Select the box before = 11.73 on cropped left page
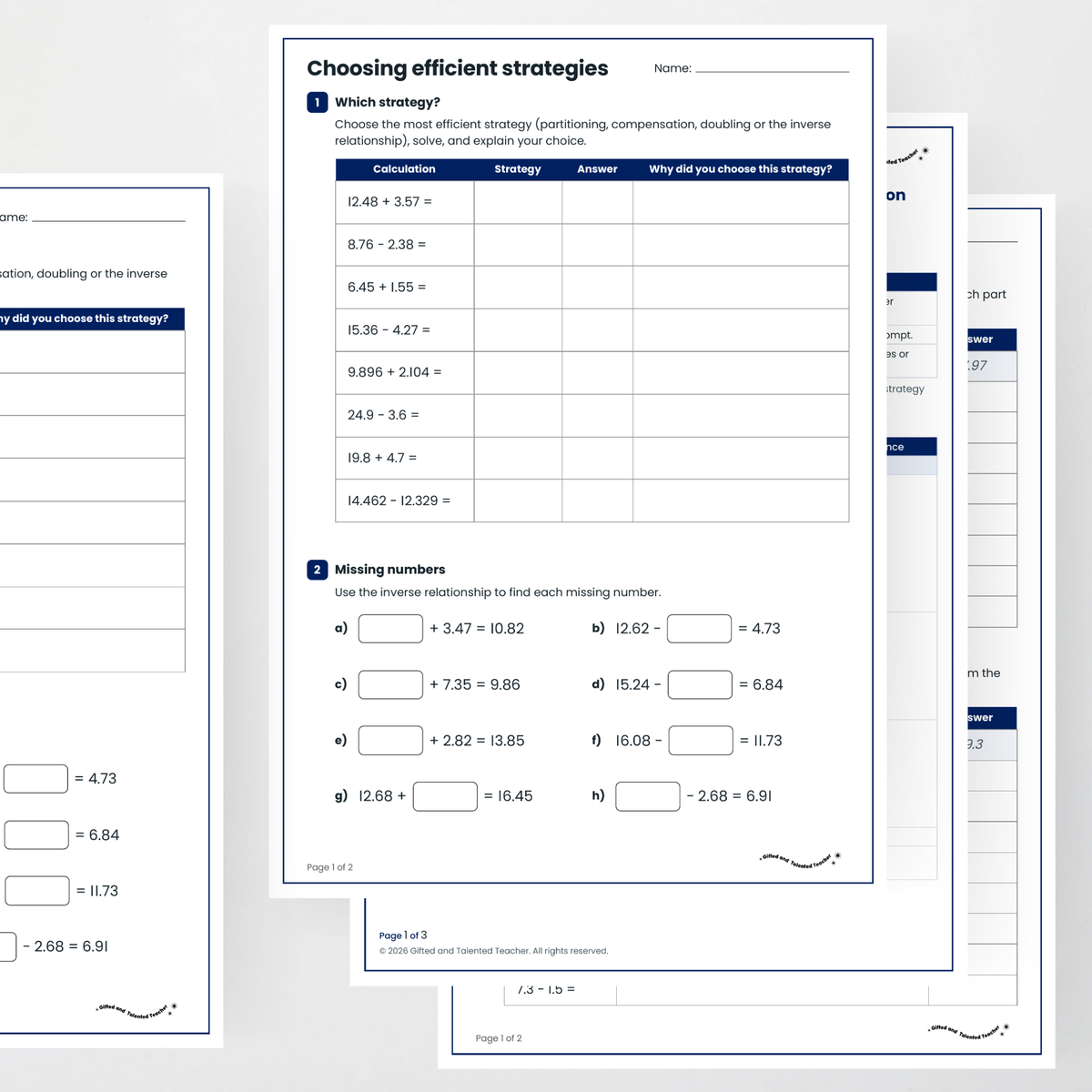Image resolution: width=1092 pixels, height=1092 pixels. pos(37,891)
